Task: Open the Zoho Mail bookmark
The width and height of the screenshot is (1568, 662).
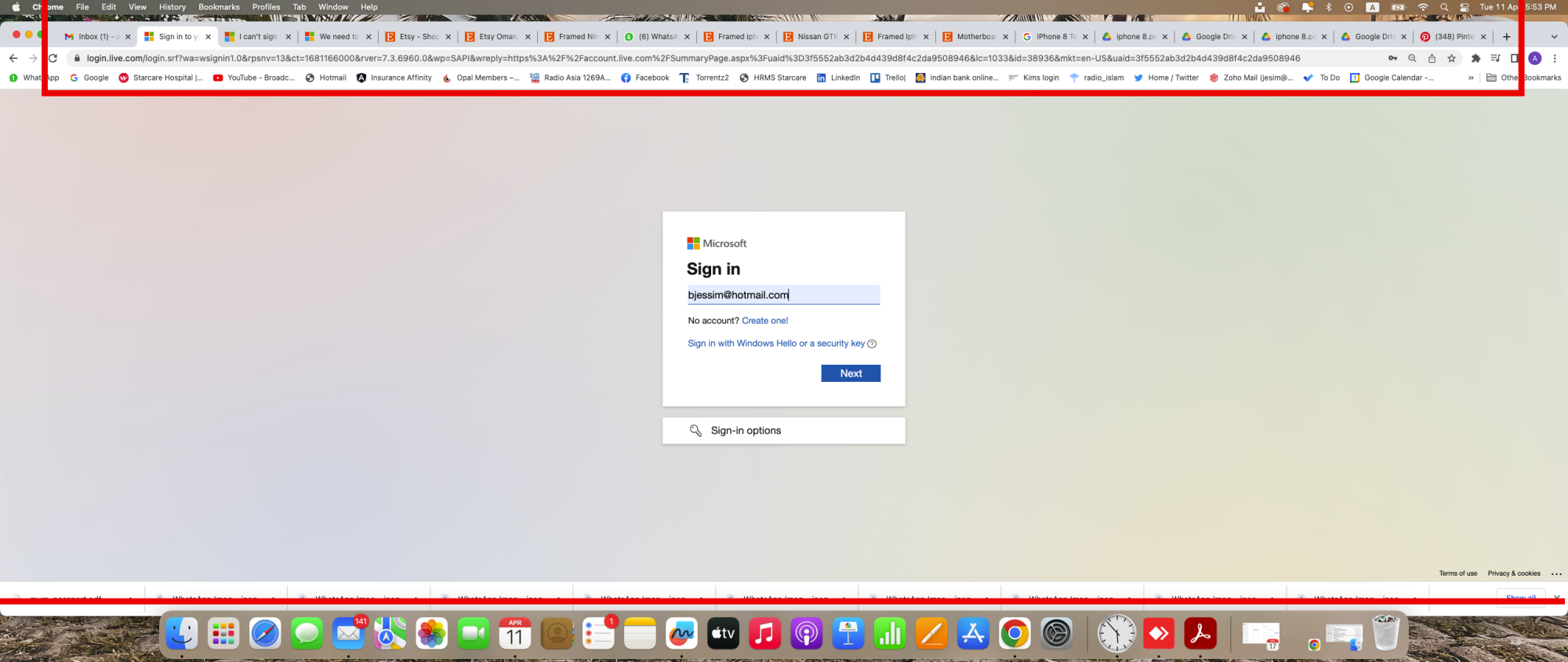Action: coord(1251,78)
